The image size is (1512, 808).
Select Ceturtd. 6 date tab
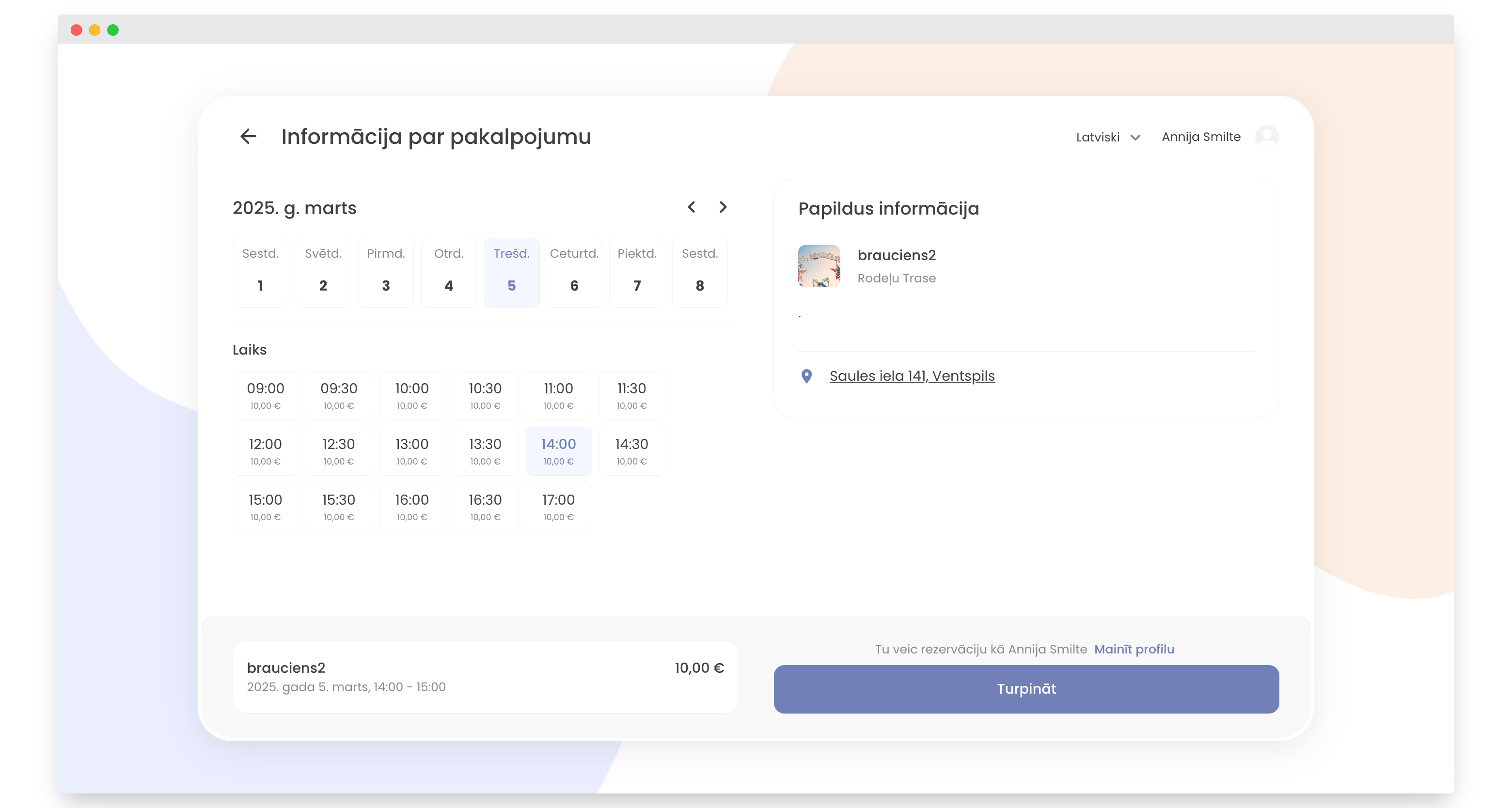(x=574, y=272)
